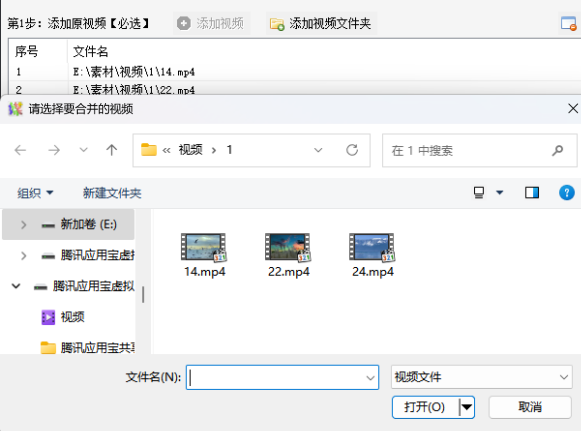Toggle the preview pane icon

click(x=532, y=193)
